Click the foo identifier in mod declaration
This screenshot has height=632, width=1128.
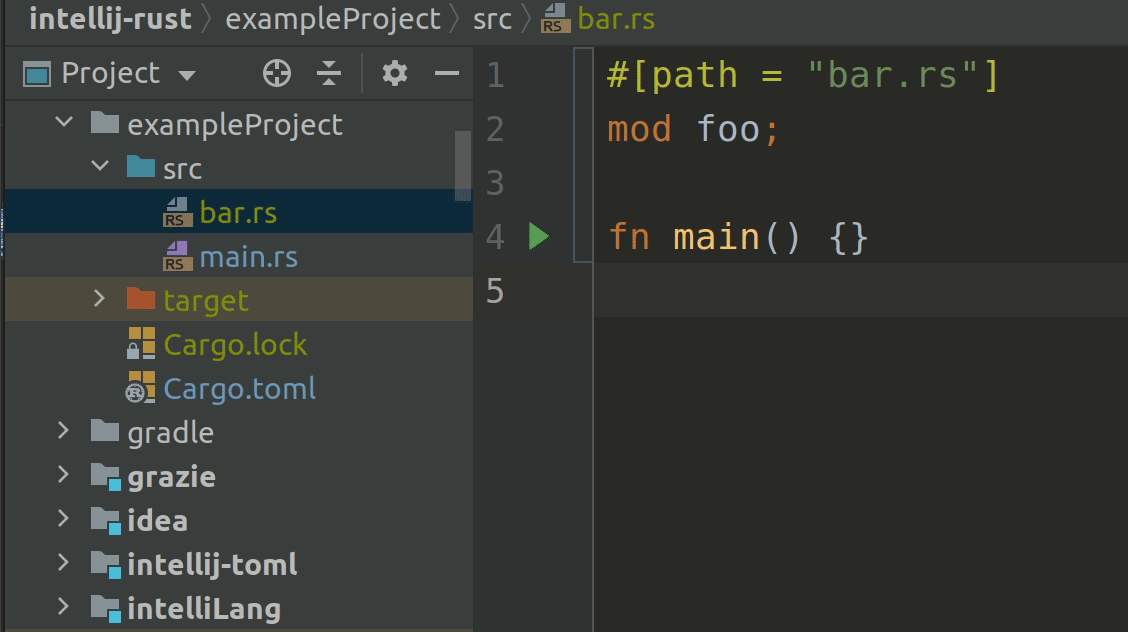point(728,129)
